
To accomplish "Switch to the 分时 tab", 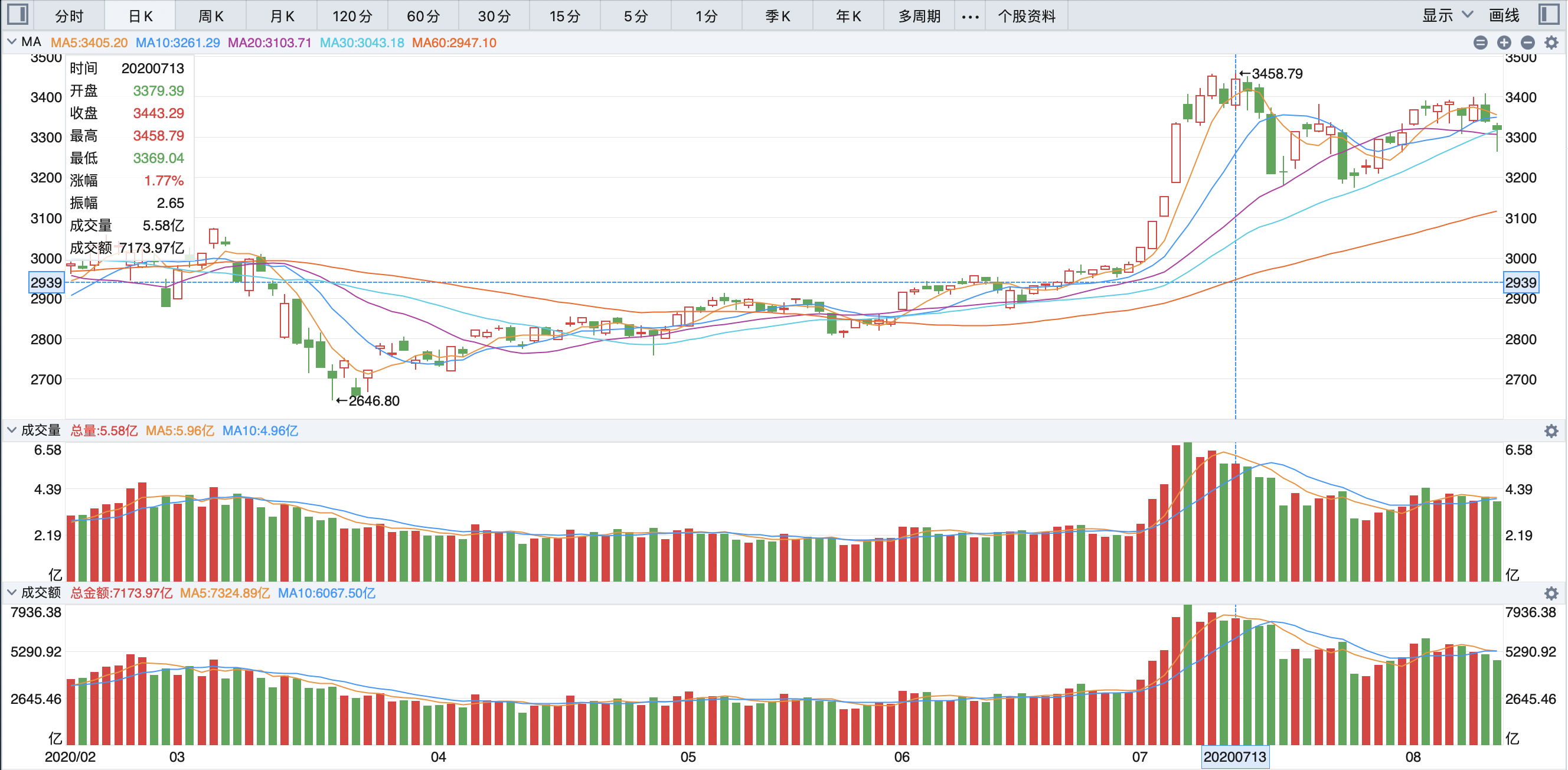I will (69, 17).
